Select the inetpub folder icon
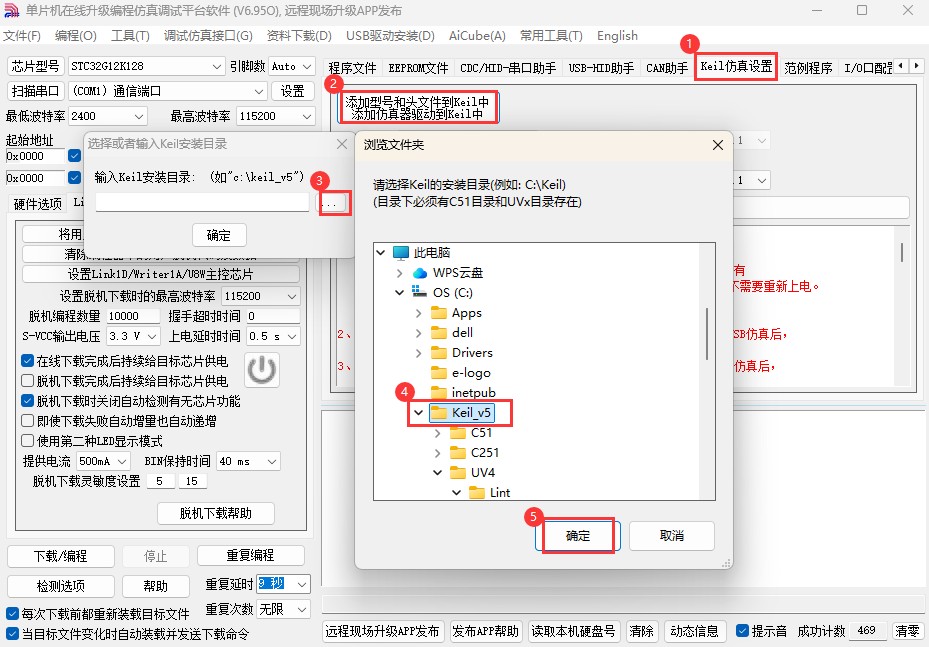This screenshot has height=647, width=929. click(439, 392)
